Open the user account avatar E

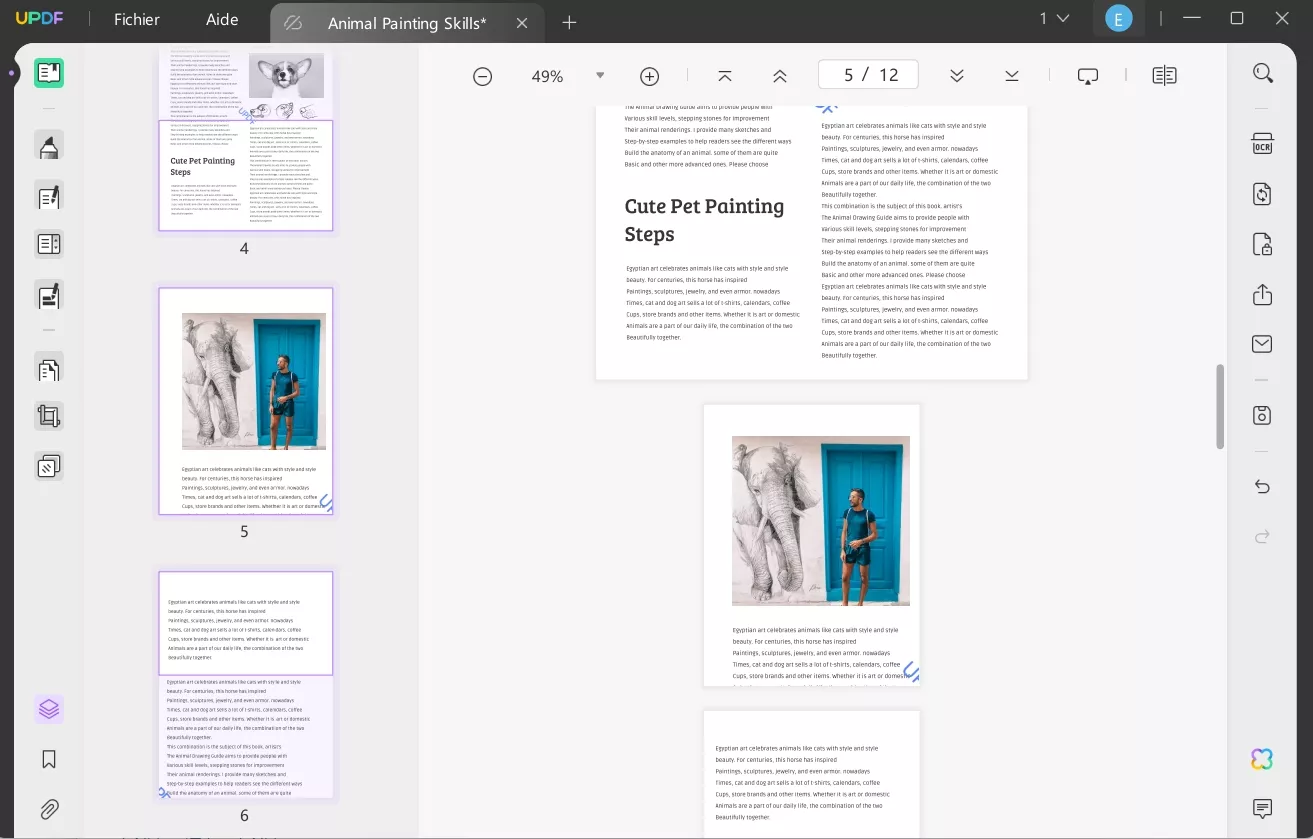pos(1118,19)
